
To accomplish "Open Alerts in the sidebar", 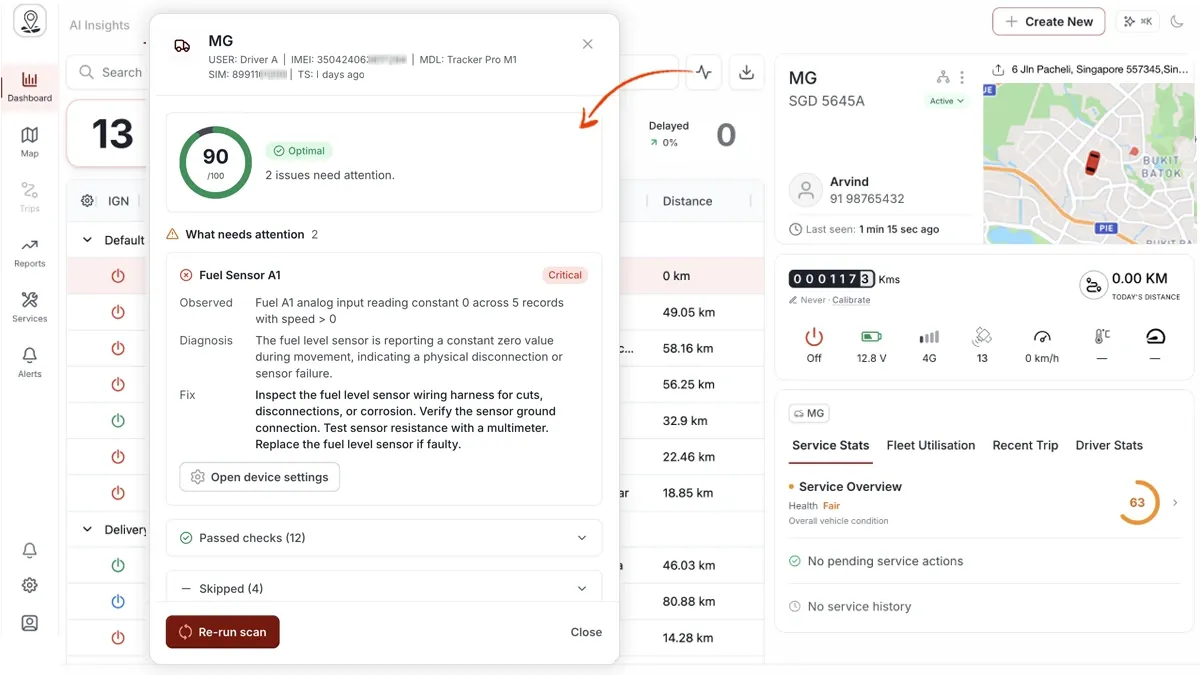I will (x=30, y=362).
